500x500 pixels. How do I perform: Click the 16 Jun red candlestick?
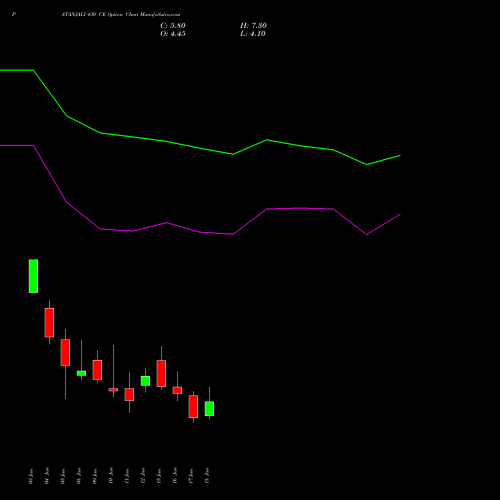177,390
